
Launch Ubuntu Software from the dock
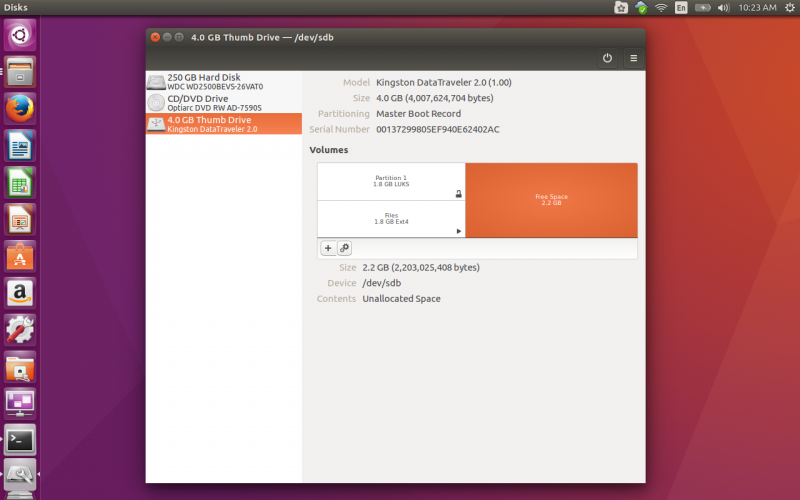20,256
